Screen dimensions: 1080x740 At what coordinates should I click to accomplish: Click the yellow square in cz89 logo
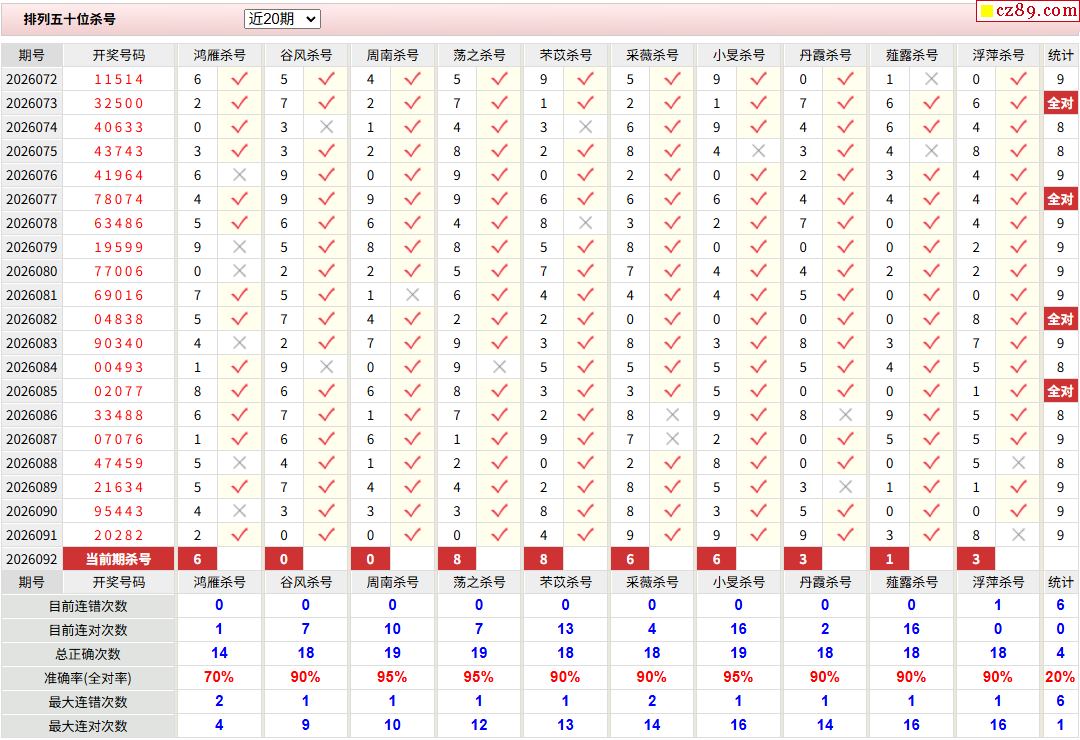pos(985,12)
